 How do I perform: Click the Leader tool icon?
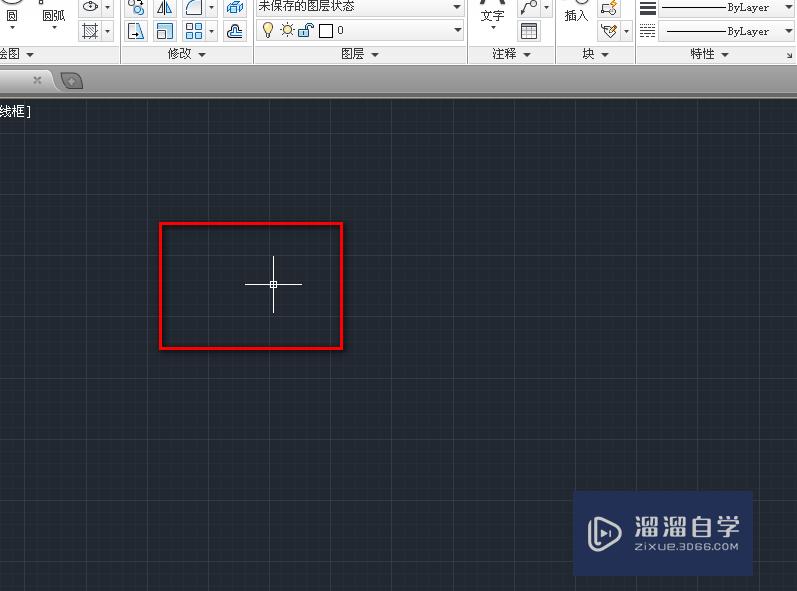pos(529,7)
